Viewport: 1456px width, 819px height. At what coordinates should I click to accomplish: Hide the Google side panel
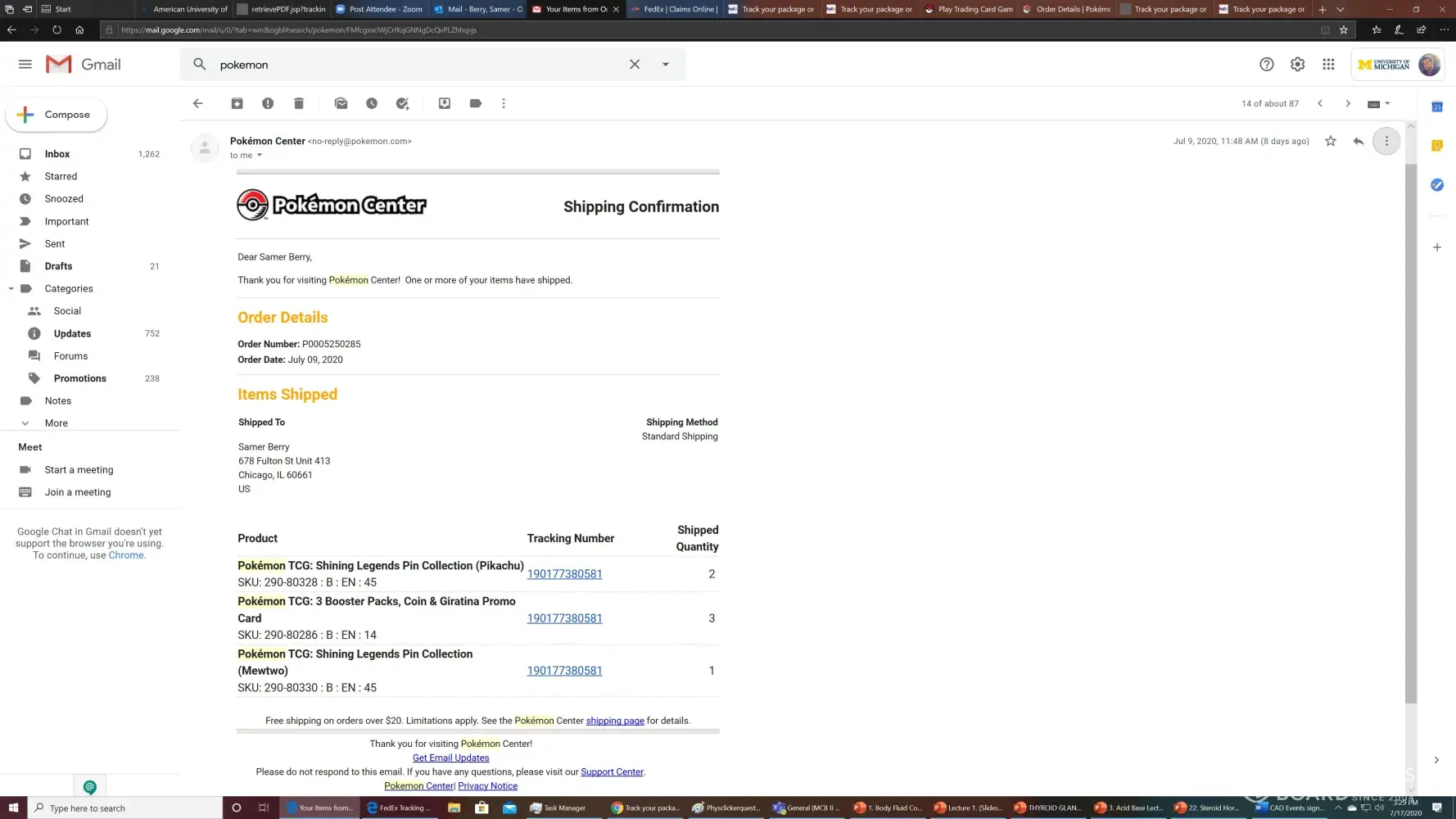[x=1436, y=760]
